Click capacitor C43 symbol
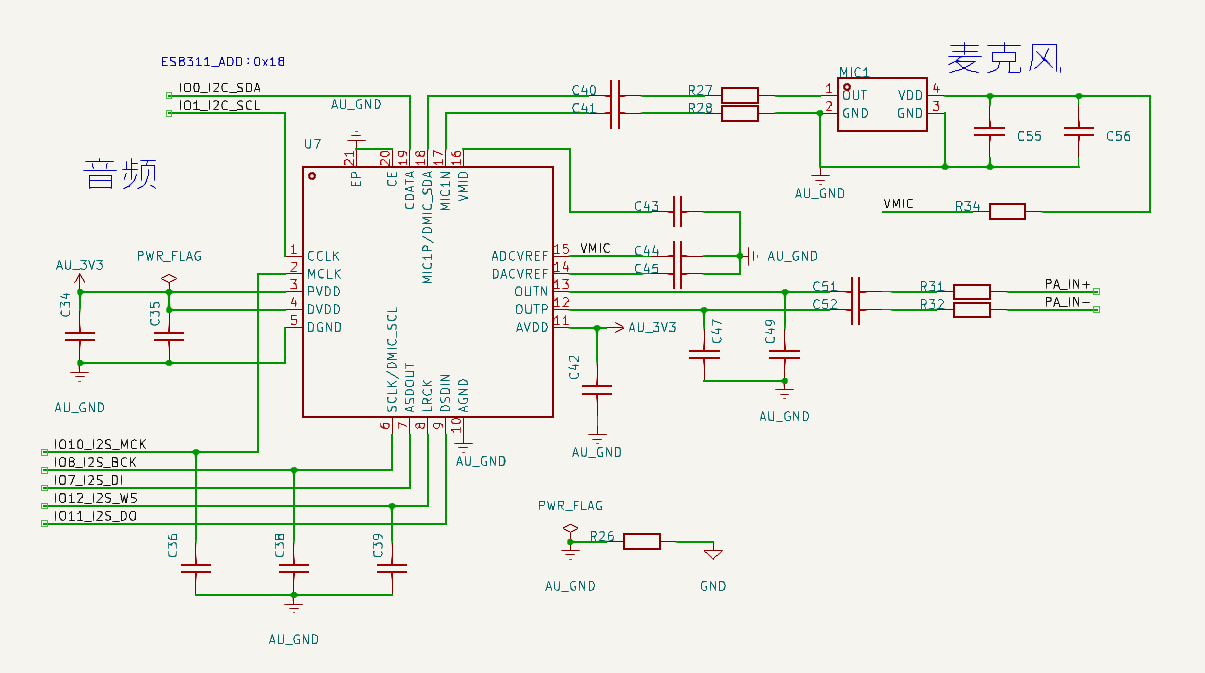 coord(678,211)
